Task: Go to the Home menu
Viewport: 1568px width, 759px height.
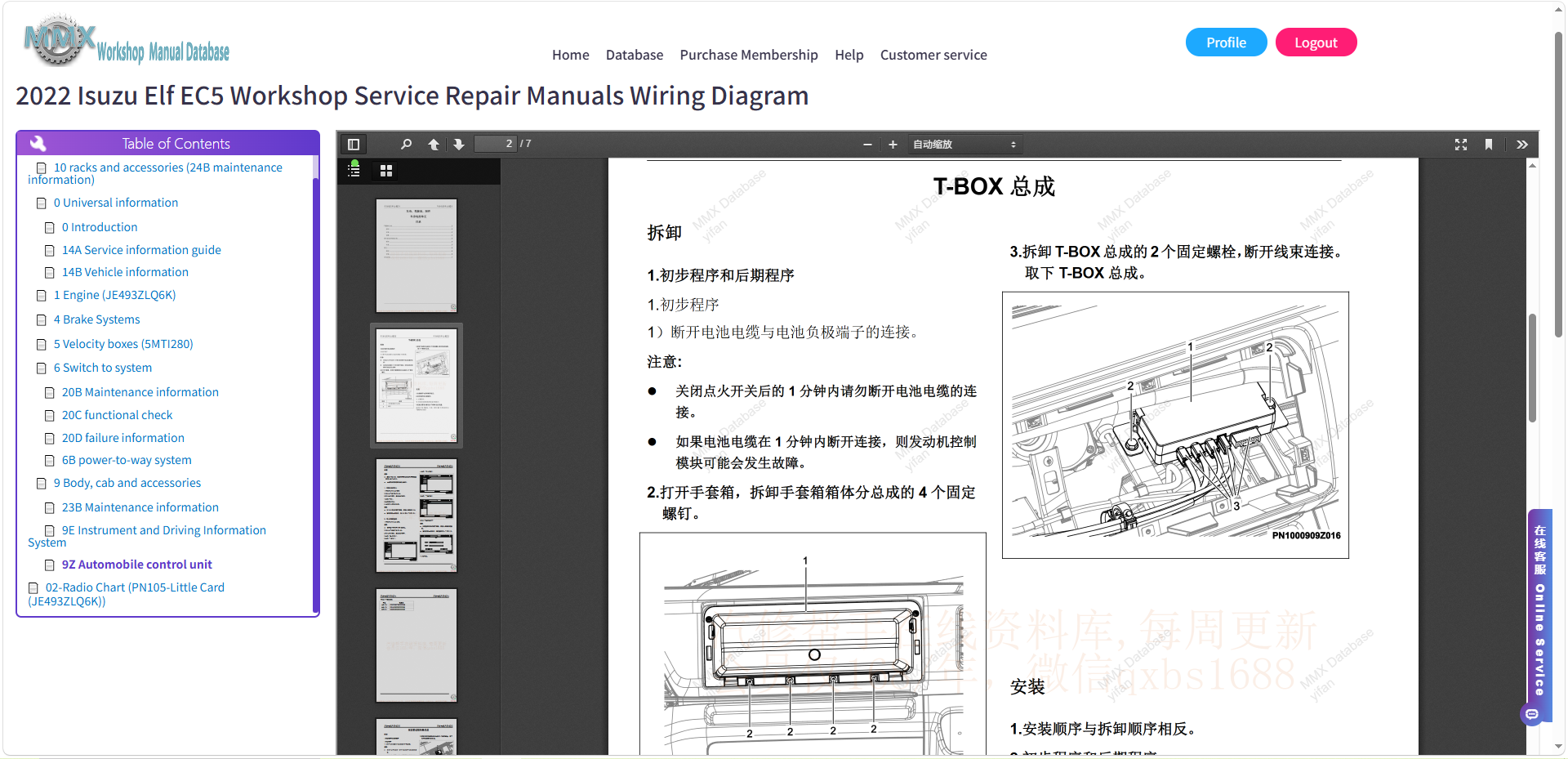Action: pyautogui.click(x=570, y=55)
